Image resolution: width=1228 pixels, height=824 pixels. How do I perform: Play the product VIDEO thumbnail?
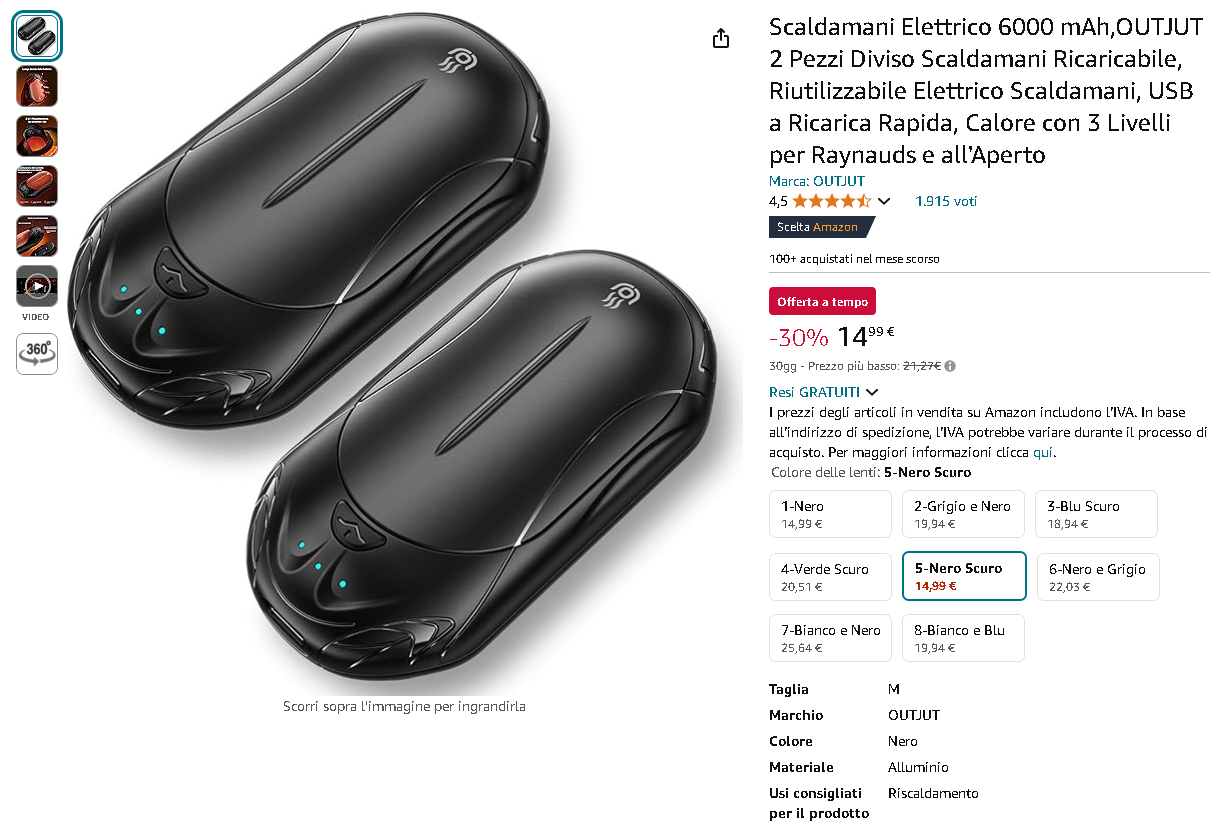[x=37, y=286]
